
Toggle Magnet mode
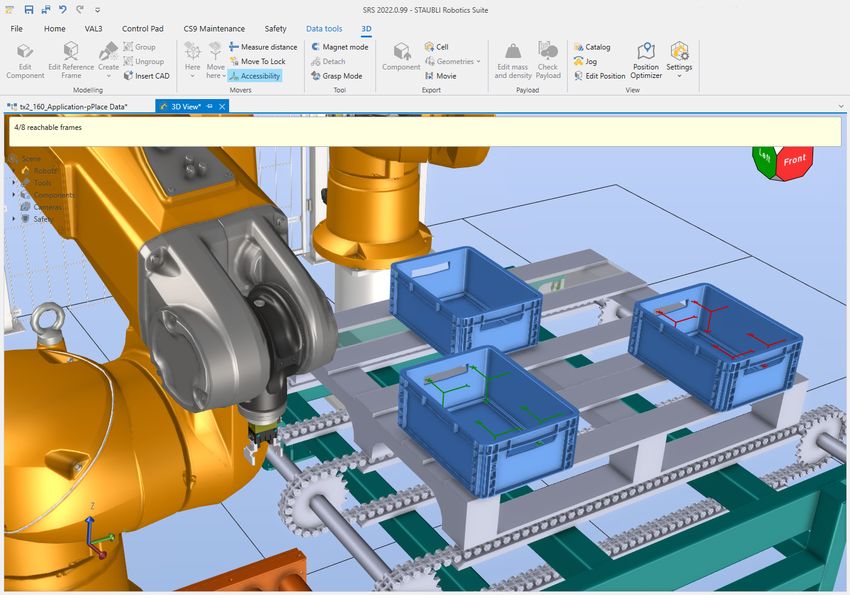tap(339, 47)
